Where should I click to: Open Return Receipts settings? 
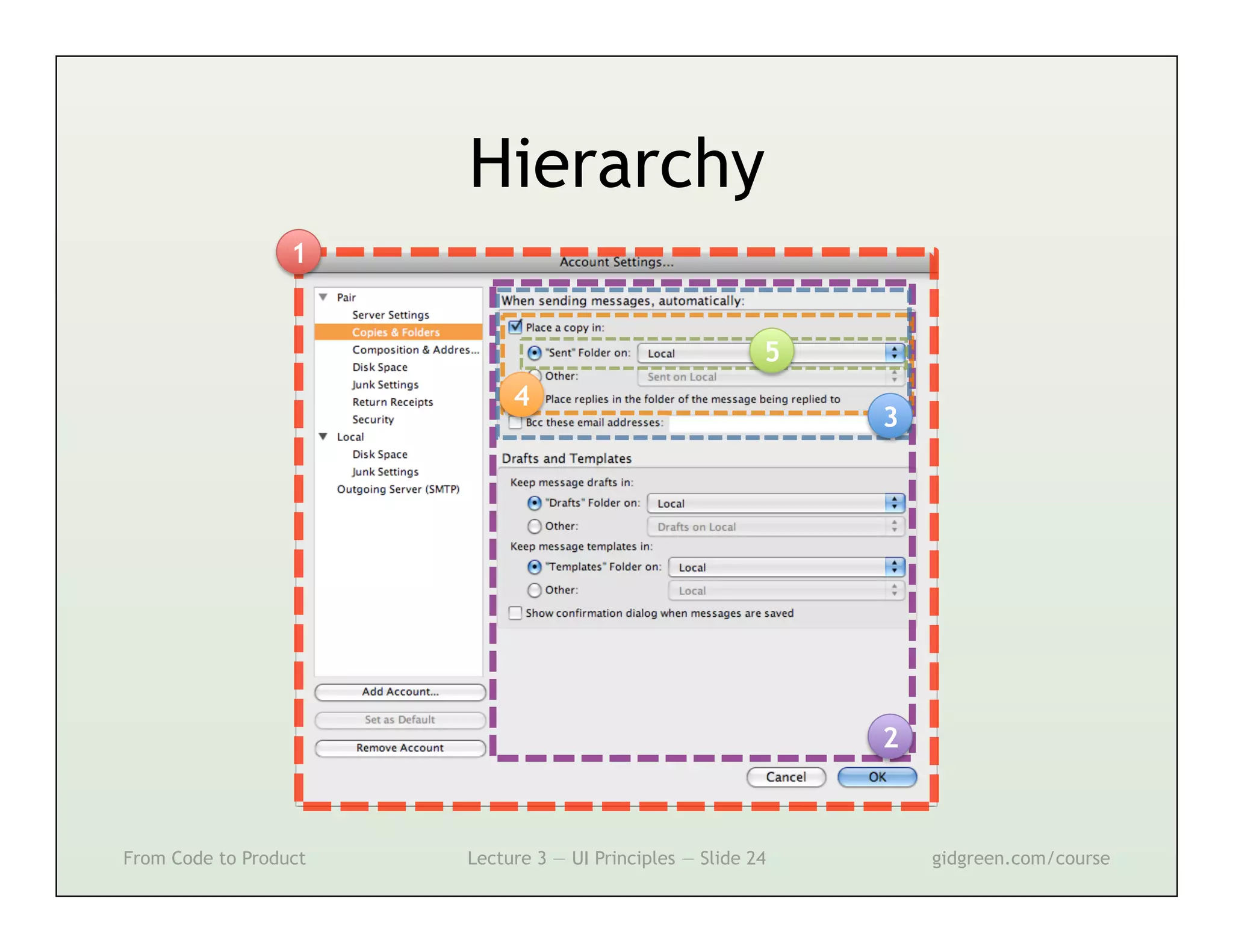pos(393,402)
